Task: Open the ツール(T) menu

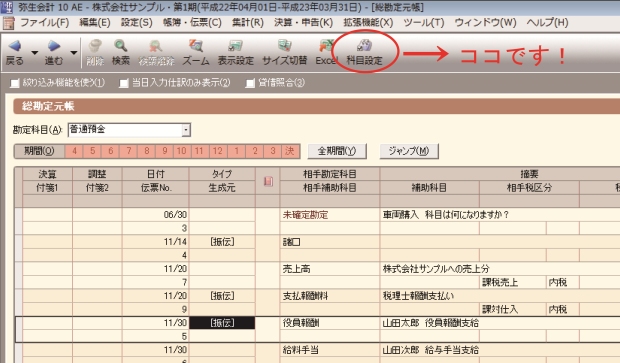Action: [424, 23]
